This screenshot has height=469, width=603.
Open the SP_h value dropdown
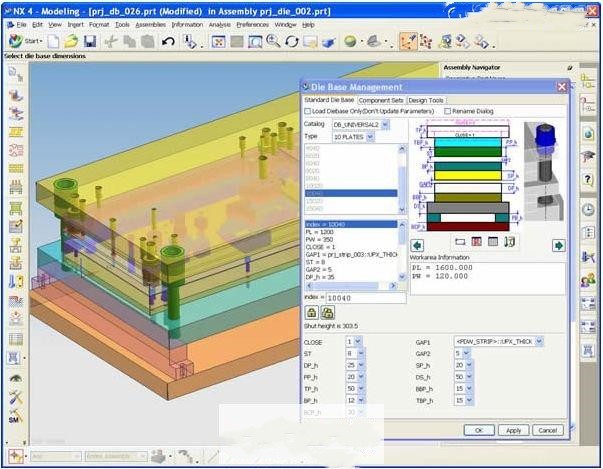click(x=469, y=365)
